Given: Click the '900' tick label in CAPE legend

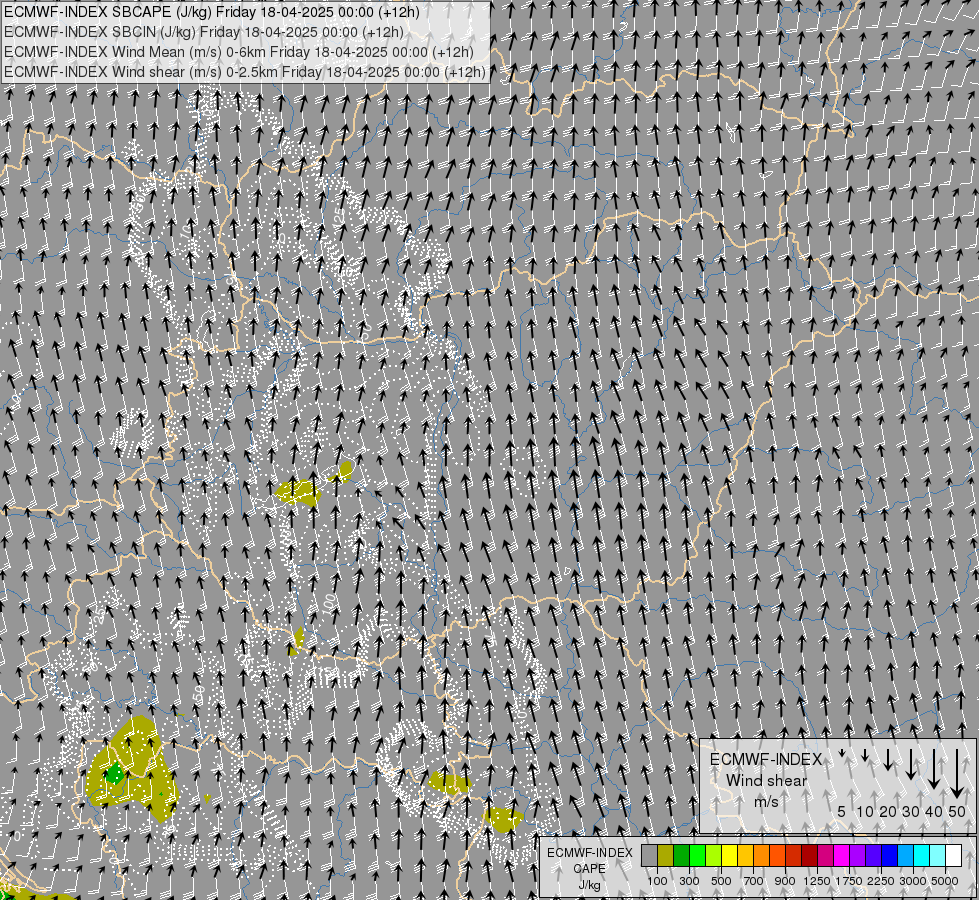Looking at the screenshot, I should click(785, 881).
